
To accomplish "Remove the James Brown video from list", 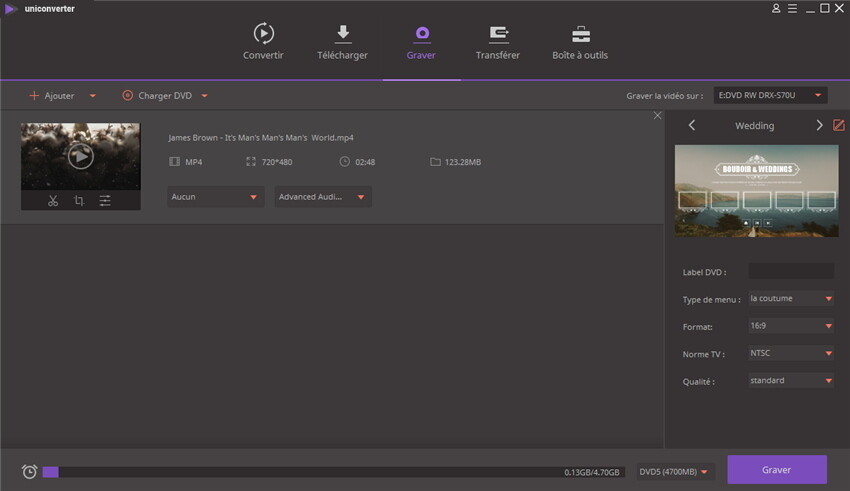I will (x=657, y=116).
